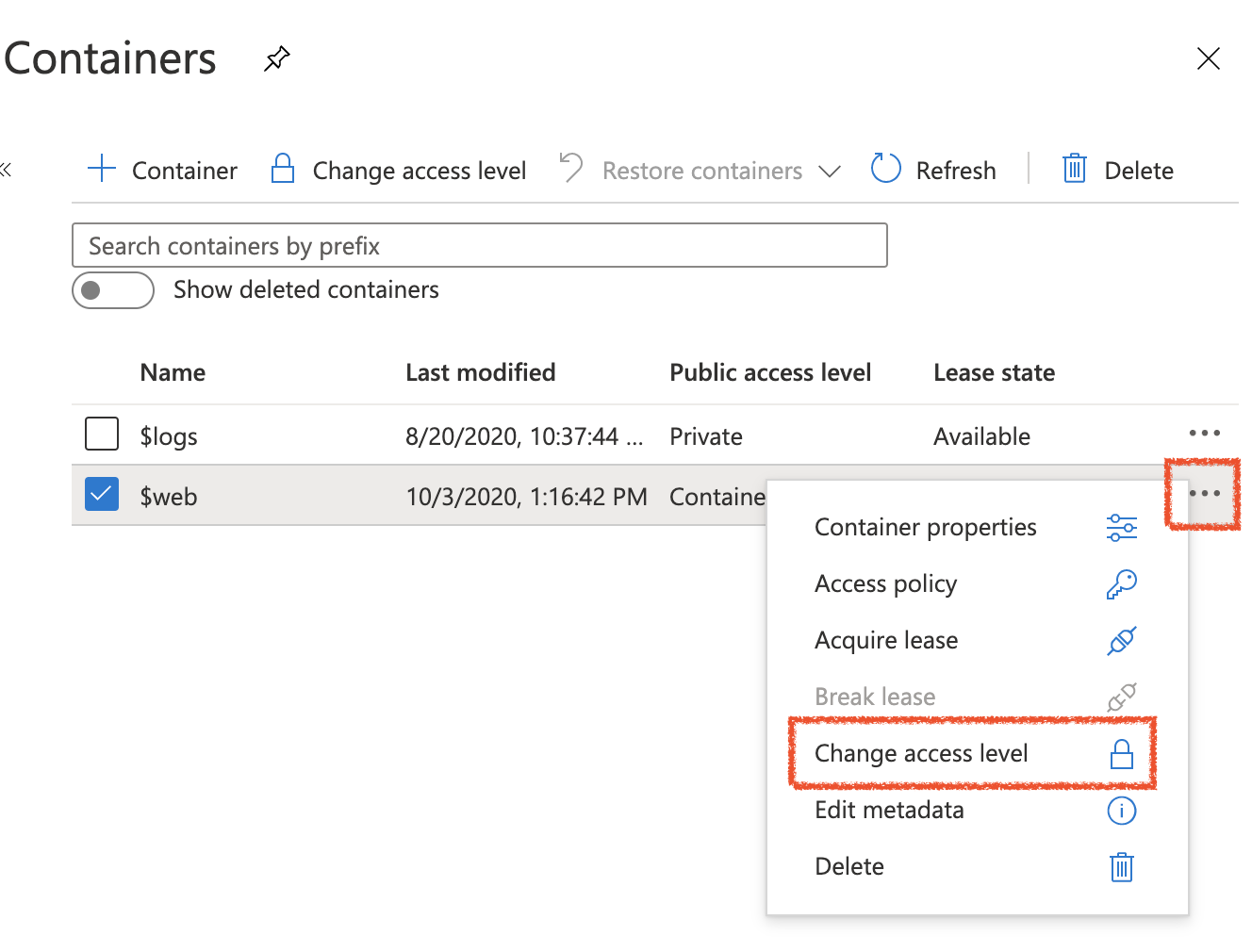This screenshot has height=952, width=1252.
Task: Click the lock icon in context menu
Action: pos(1121,754)
